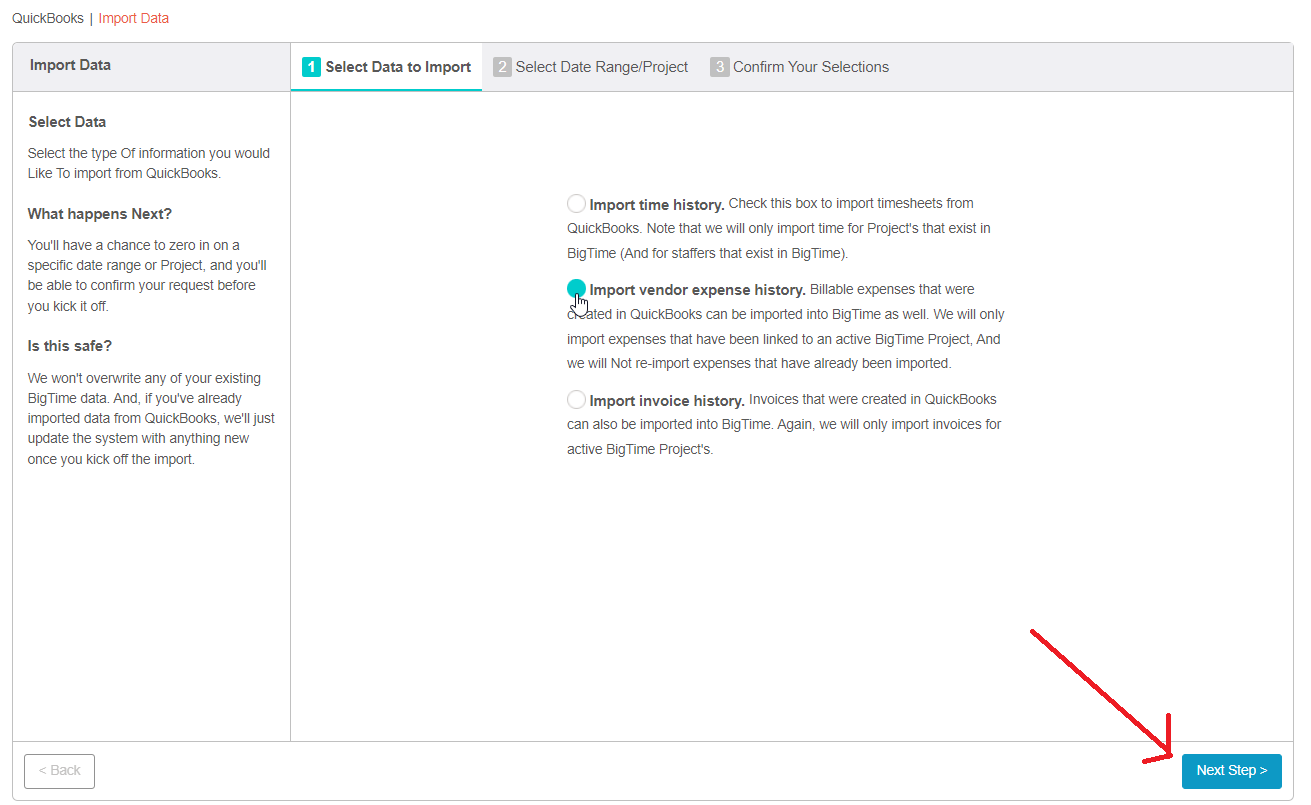Click the Back button
The image size is (1311, 805).
click(59, 771)
